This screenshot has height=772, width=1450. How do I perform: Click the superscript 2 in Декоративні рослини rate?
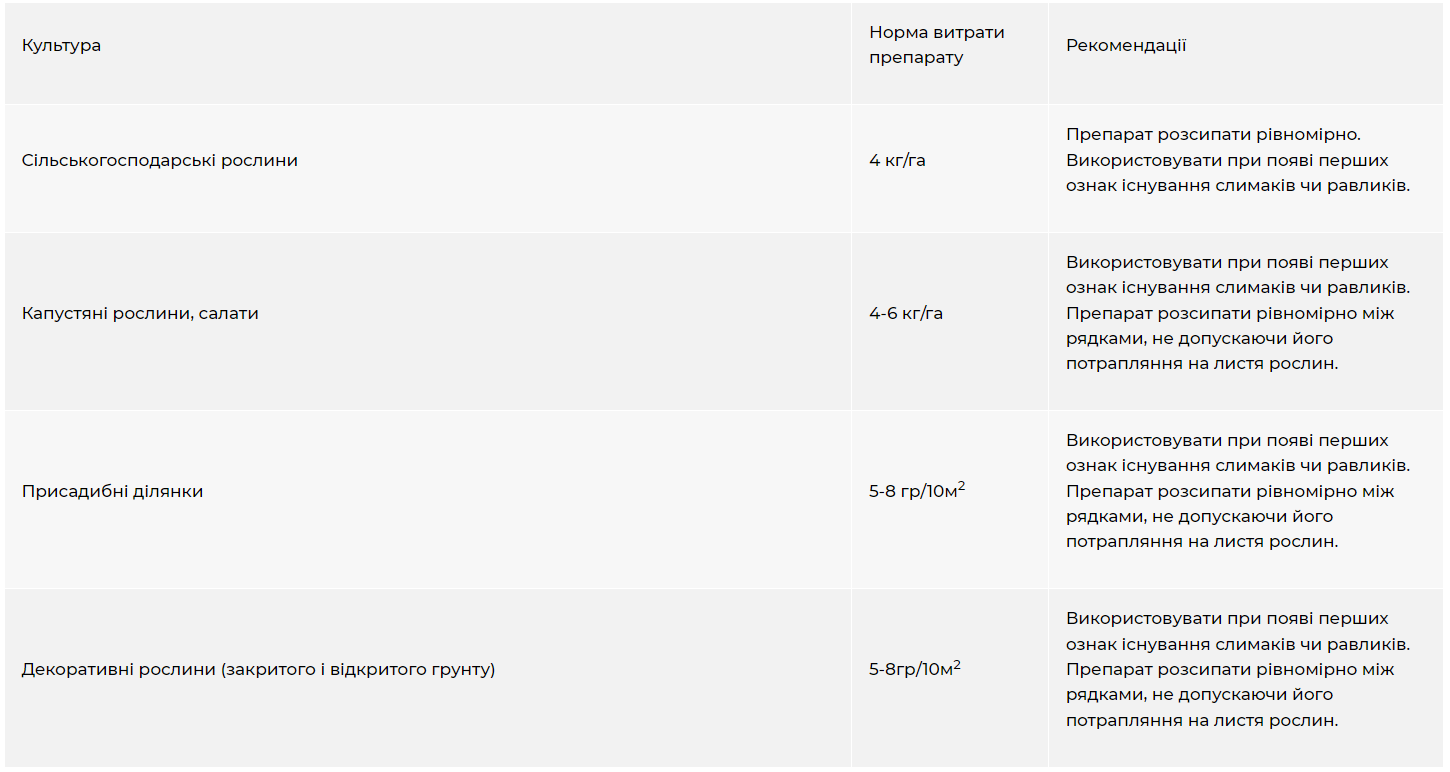point(957,664)
